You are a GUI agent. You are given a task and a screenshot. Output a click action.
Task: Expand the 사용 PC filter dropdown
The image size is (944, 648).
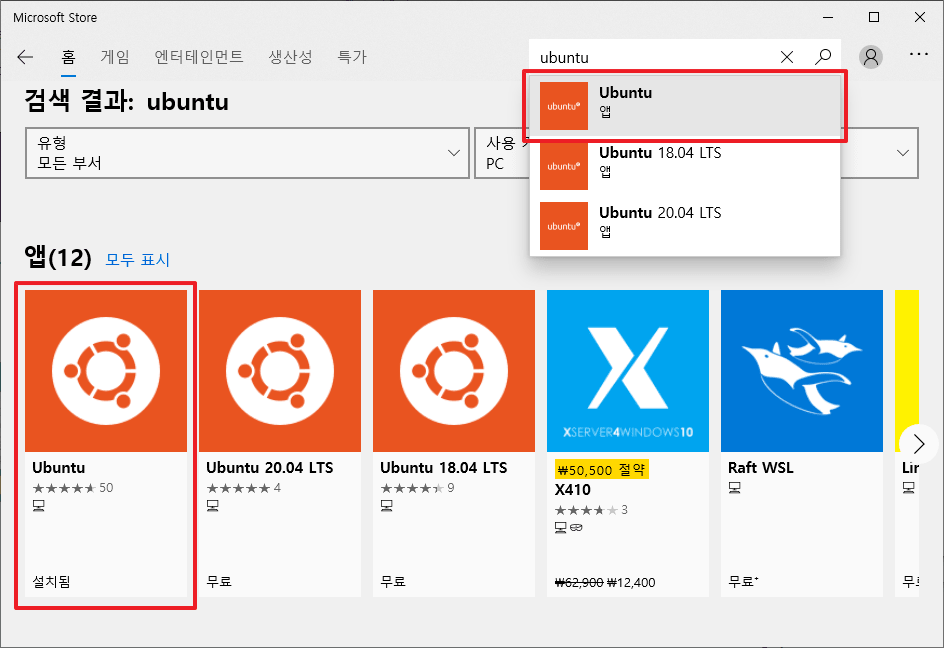point(502,153)
